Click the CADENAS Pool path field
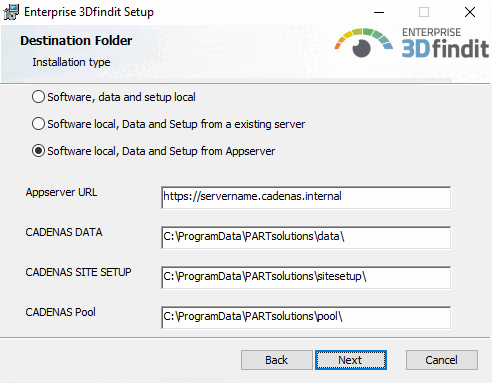The height and width of the screenshot is (383, 492). click(306, 317)
